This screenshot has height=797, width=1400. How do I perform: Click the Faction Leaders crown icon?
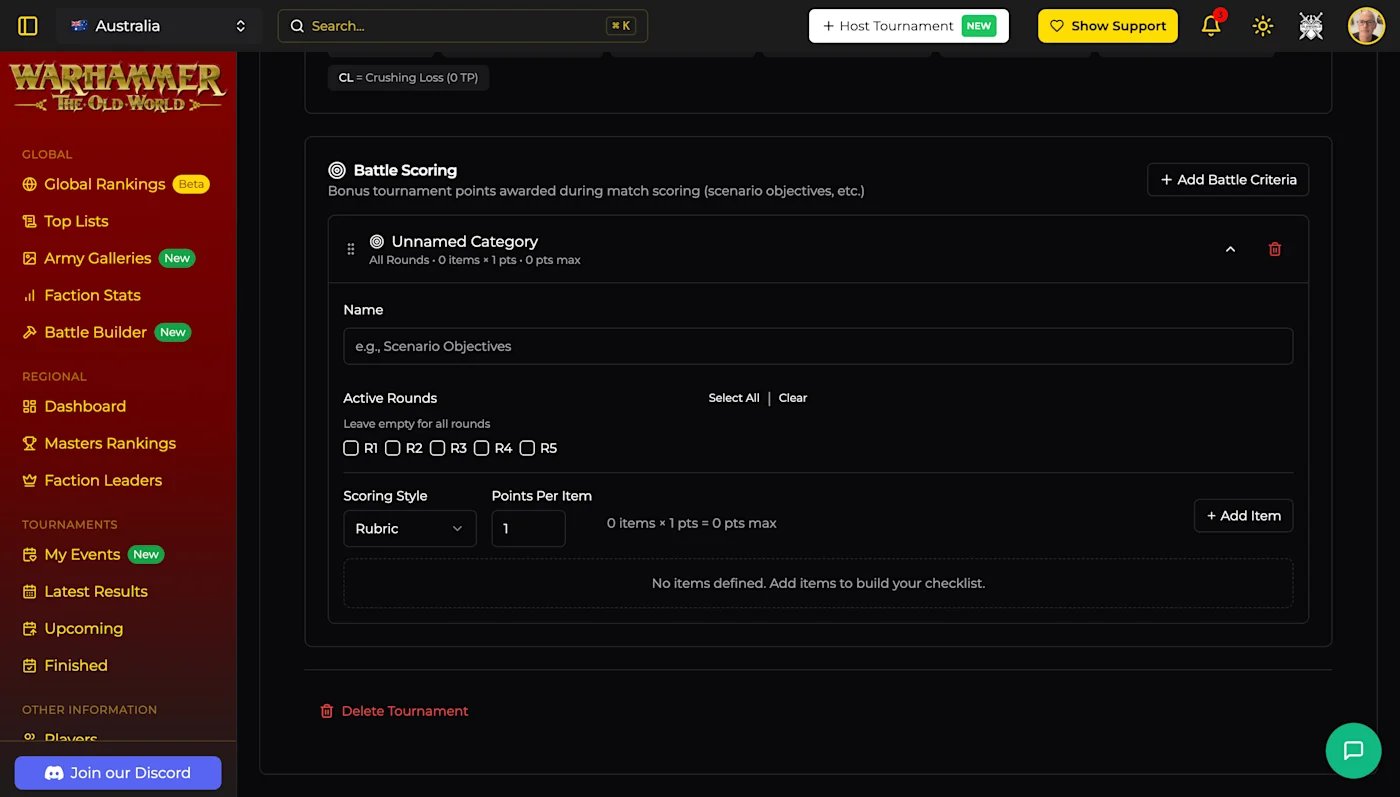(x=30, y=480)
